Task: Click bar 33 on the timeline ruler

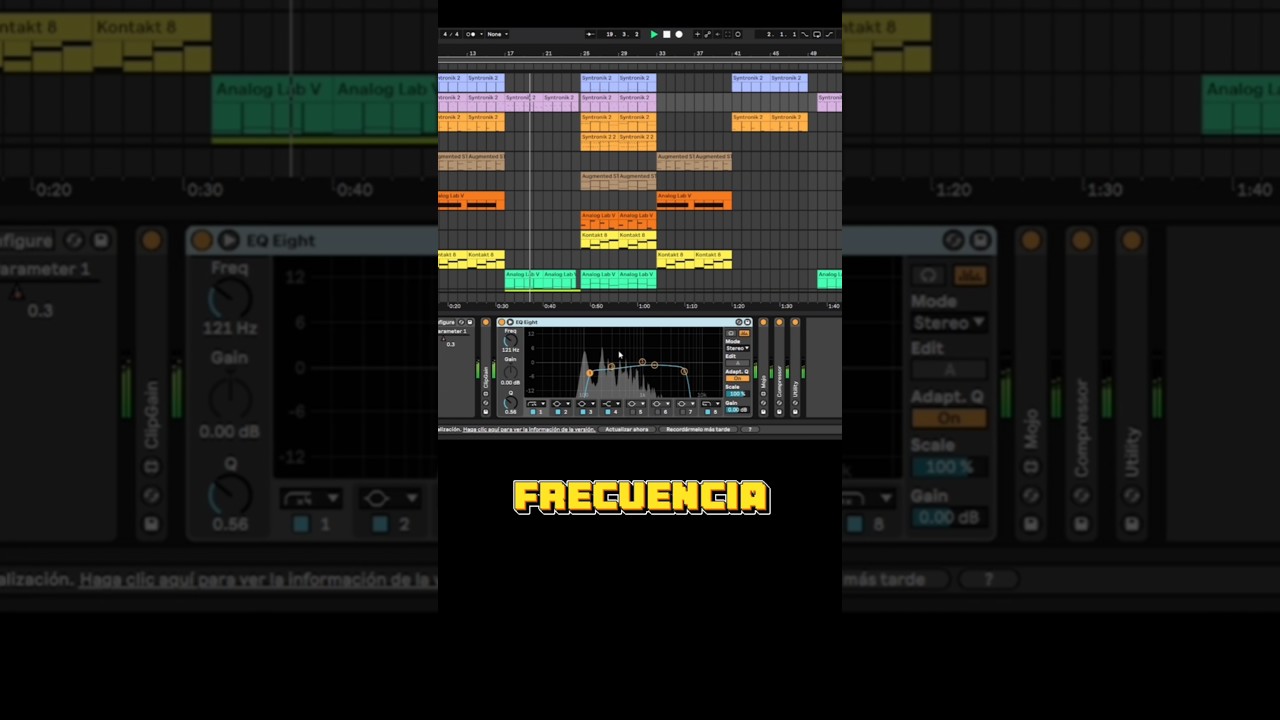Action: (x=662, y=53)
